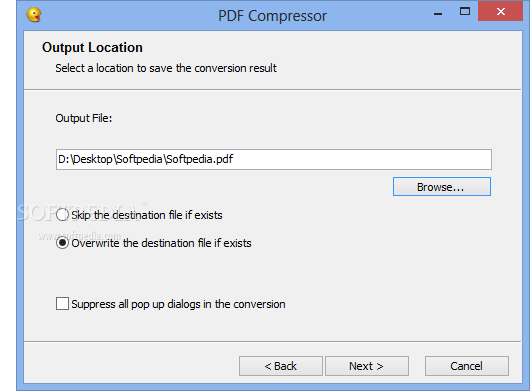This screenshot has width=530, height=391.
Task: Focus the Output File path field
Action: click(x=274, y=159)
